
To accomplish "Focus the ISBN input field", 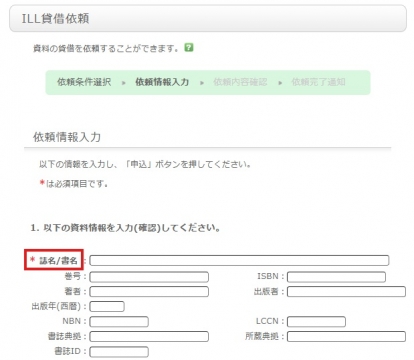I will tap(336, 277).
